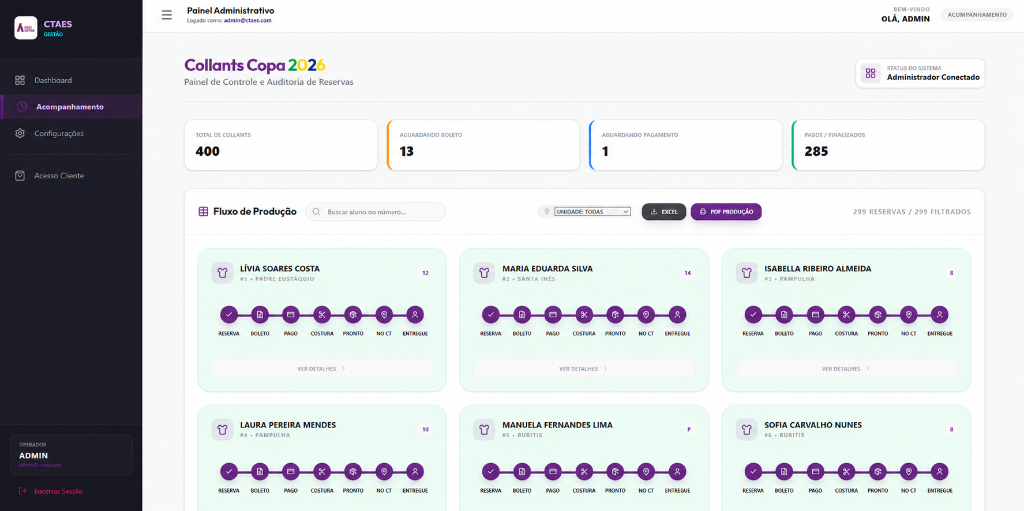Click Maria Eduarda Silva's No CT step

tap(646, 315)
